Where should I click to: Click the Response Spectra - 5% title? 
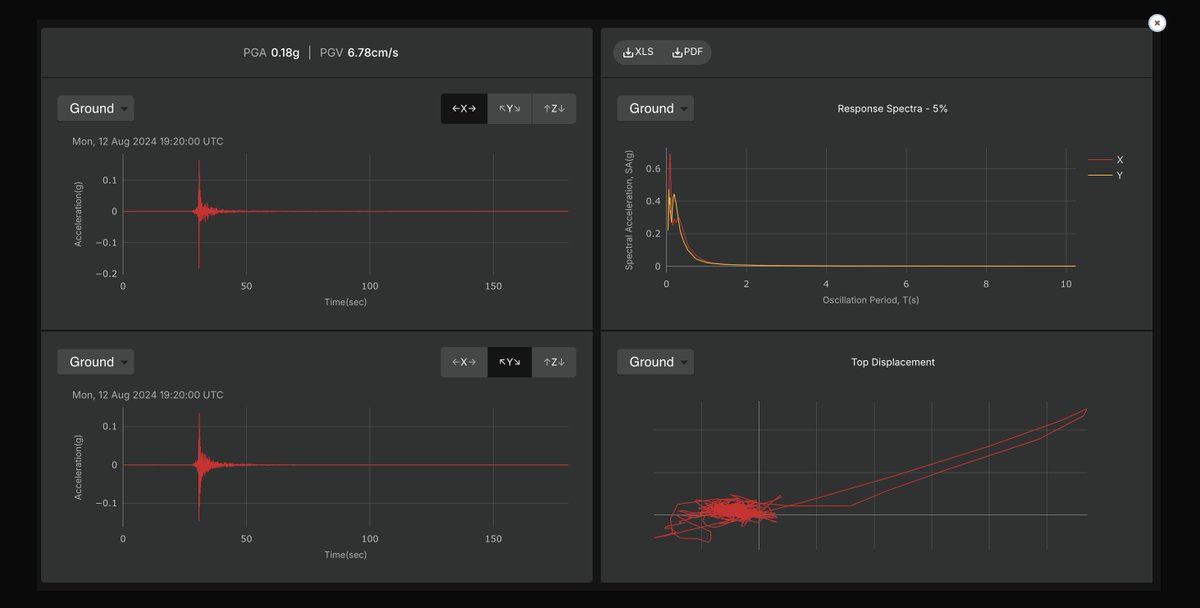892,108
